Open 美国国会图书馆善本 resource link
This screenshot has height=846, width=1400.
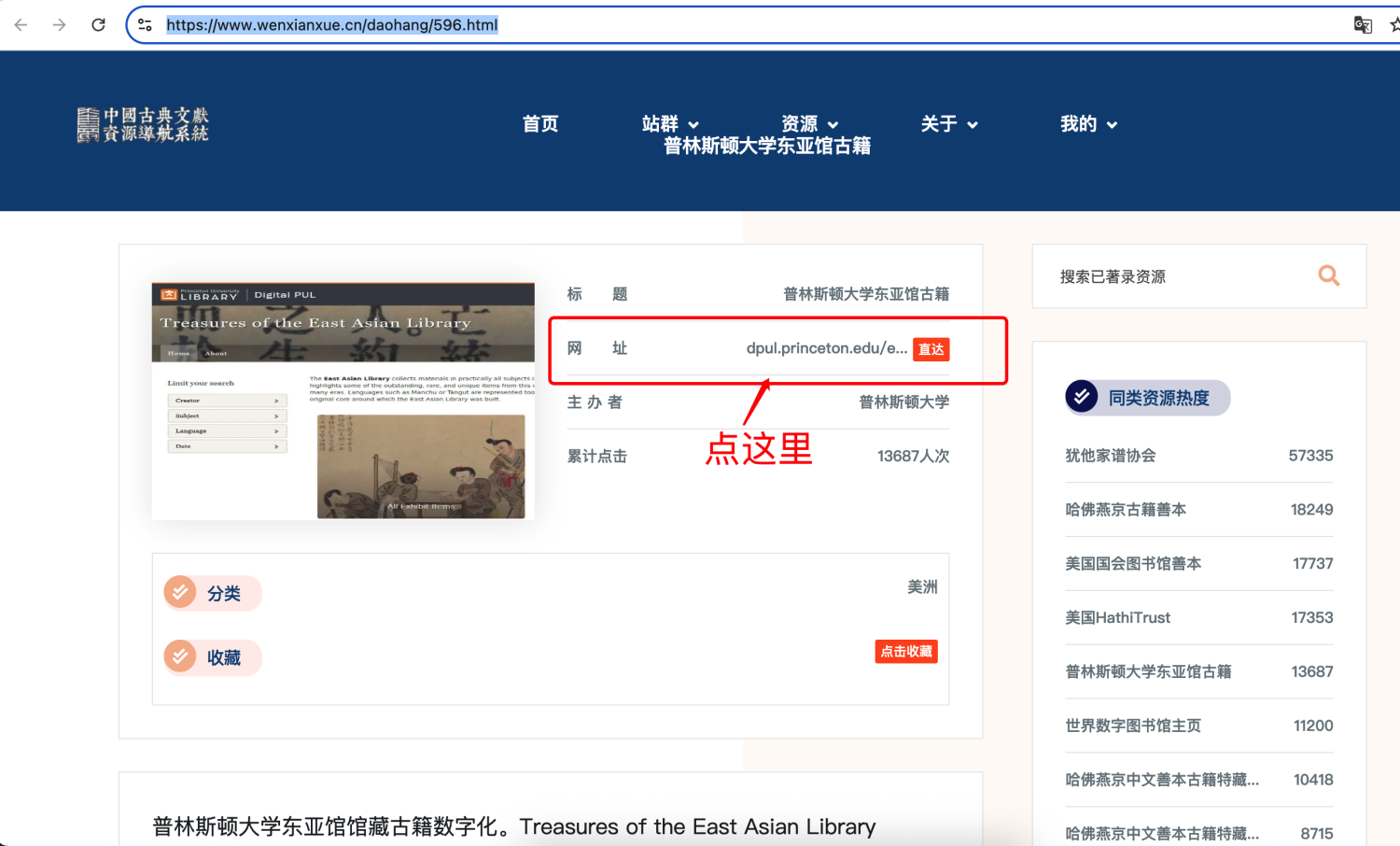pyautogui.click(x=1133, y=564)
